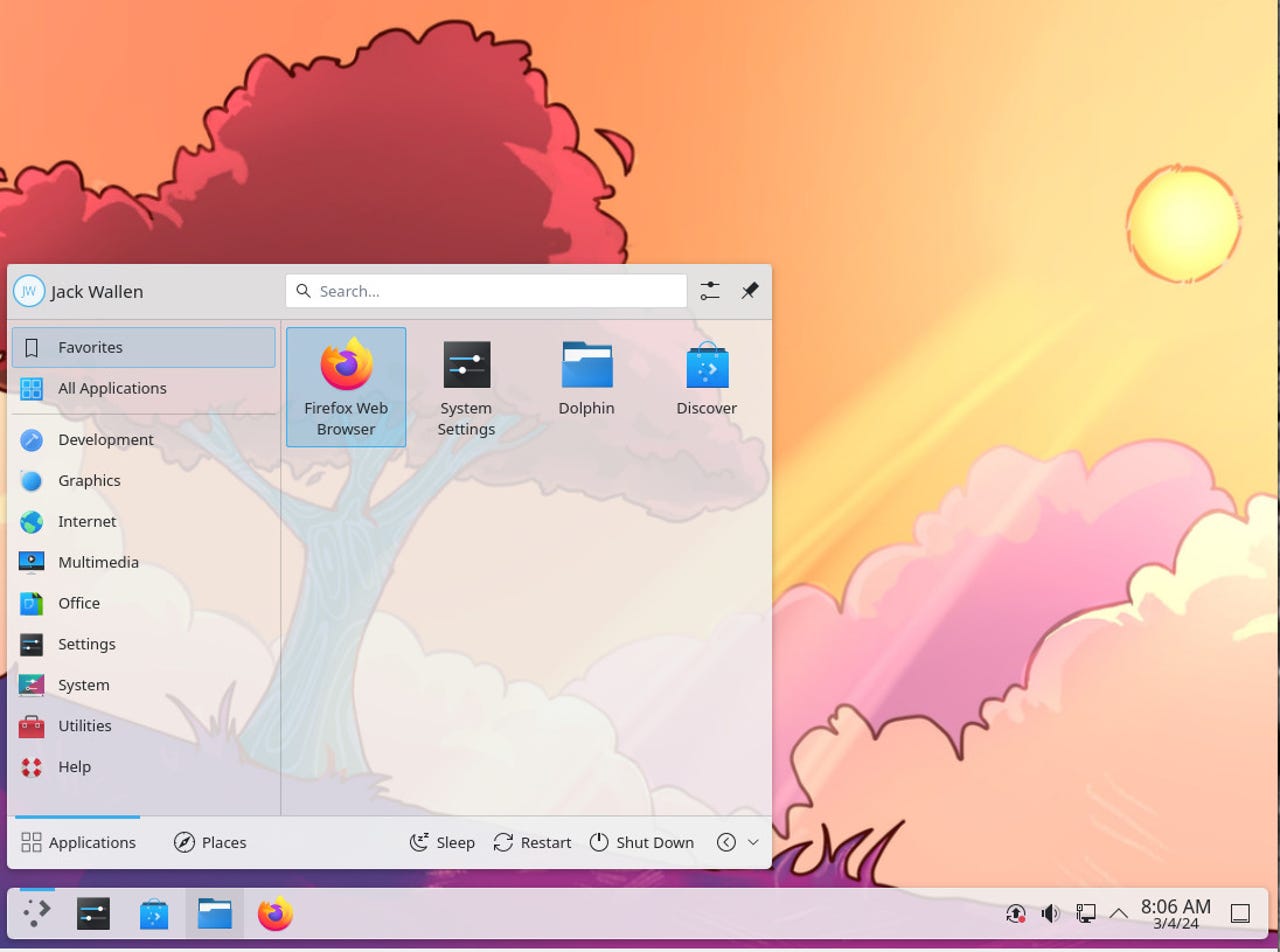This screenshot has height=952, width=1280.
Task: Open Dolphin file manager in favorites
Action: tap(586, 378)
